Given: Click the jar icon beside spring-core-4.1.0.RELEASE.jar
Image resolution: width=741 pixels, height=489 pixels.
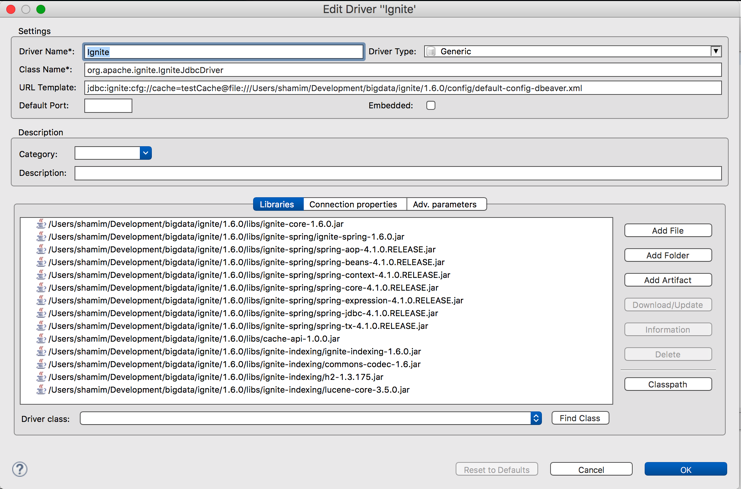Looking at the screenshot, I should coord(41,288).
